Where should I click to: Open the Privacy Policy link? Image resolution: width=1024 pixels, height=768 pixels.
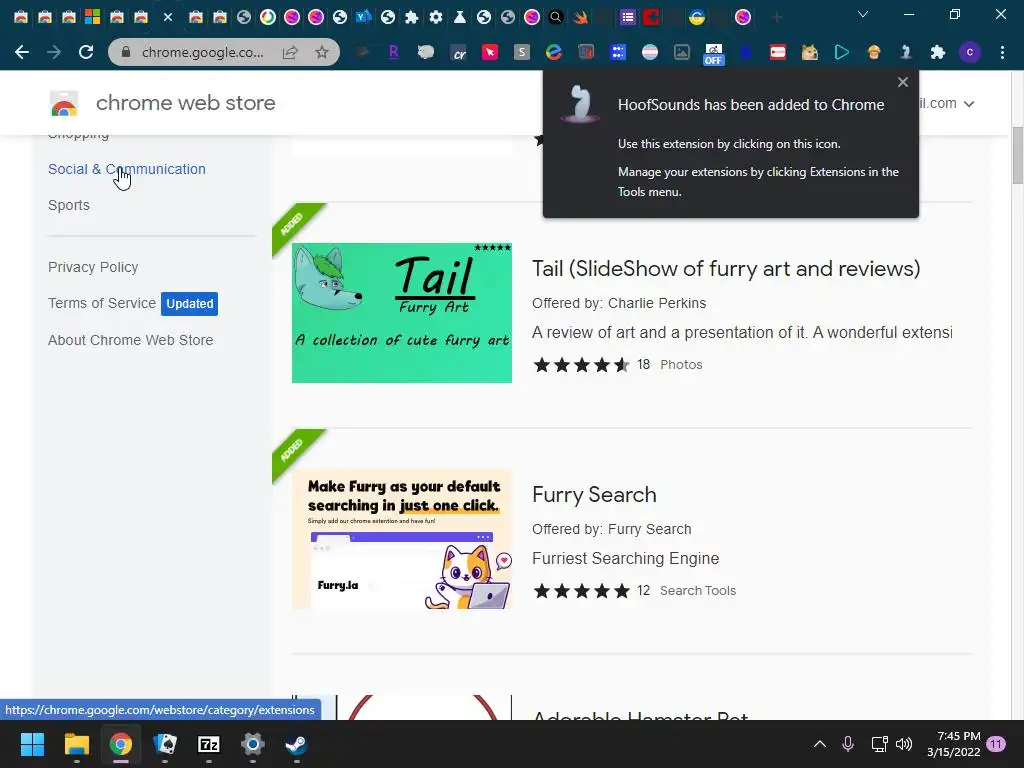click(x=93, y=267)
